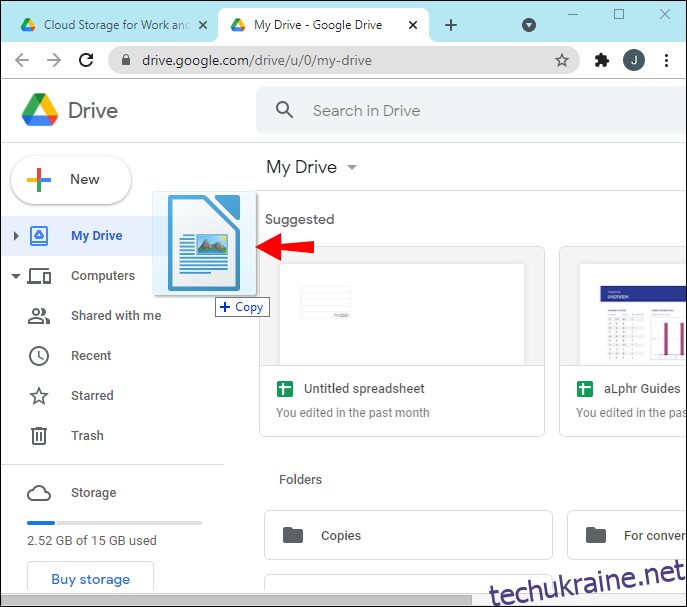The width and height of the screenshot is (687, 607).
Task: Click the tab search circle-arrow icon
Action: pos(529,25)
